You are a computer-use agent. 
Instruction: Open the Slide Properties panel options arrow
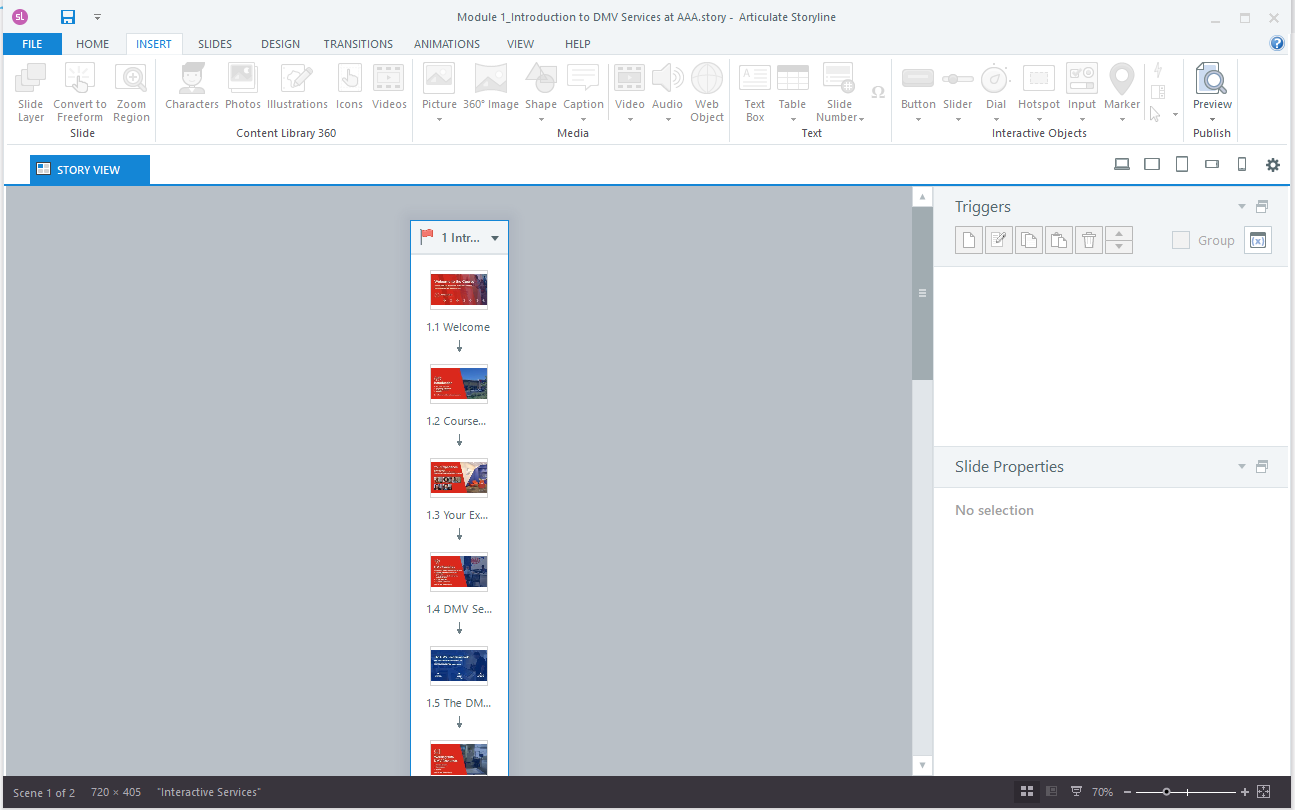[1242, 467]
